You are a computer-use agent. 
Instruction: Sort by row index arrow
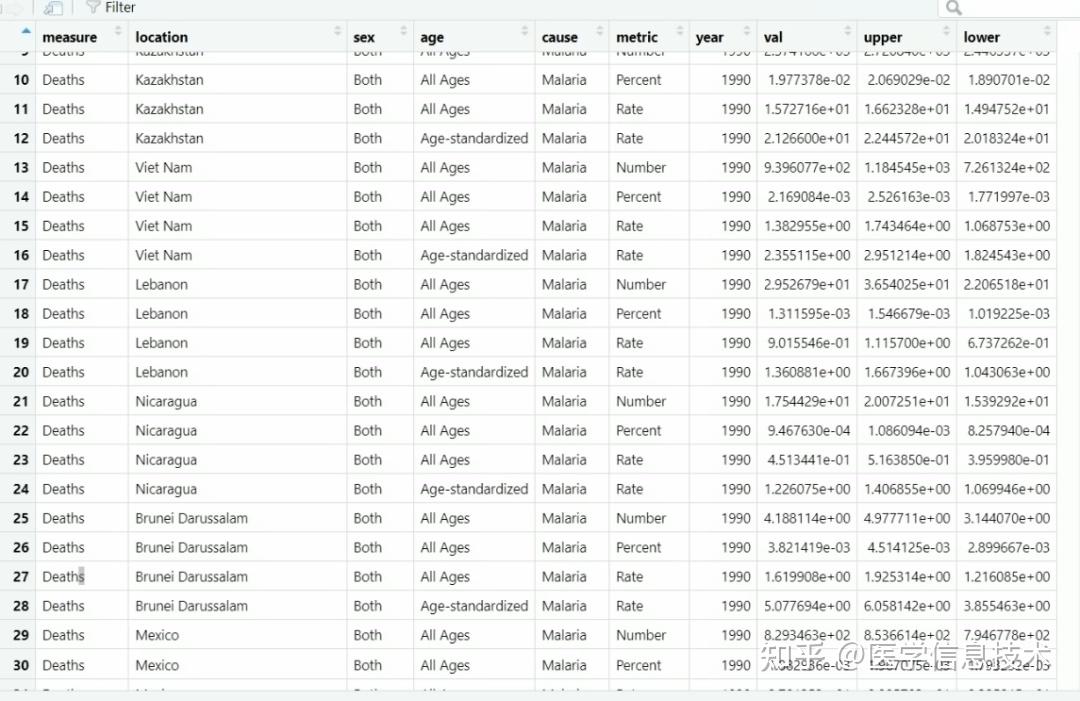(25, 31)
